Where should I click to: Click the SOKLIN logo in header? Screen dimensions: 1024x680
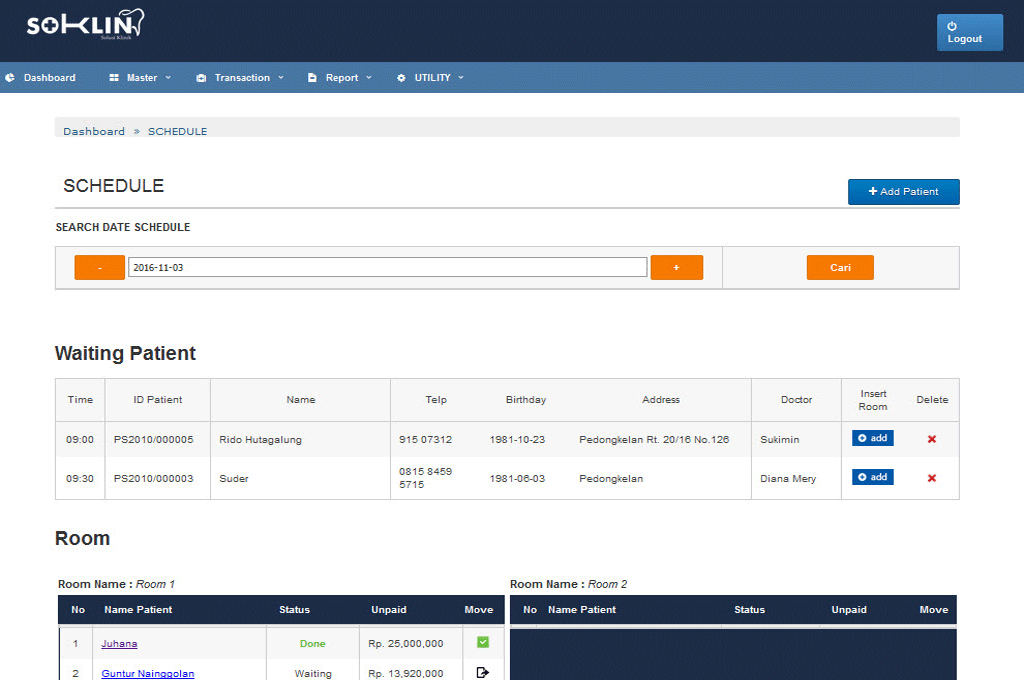tap(86, 25)
